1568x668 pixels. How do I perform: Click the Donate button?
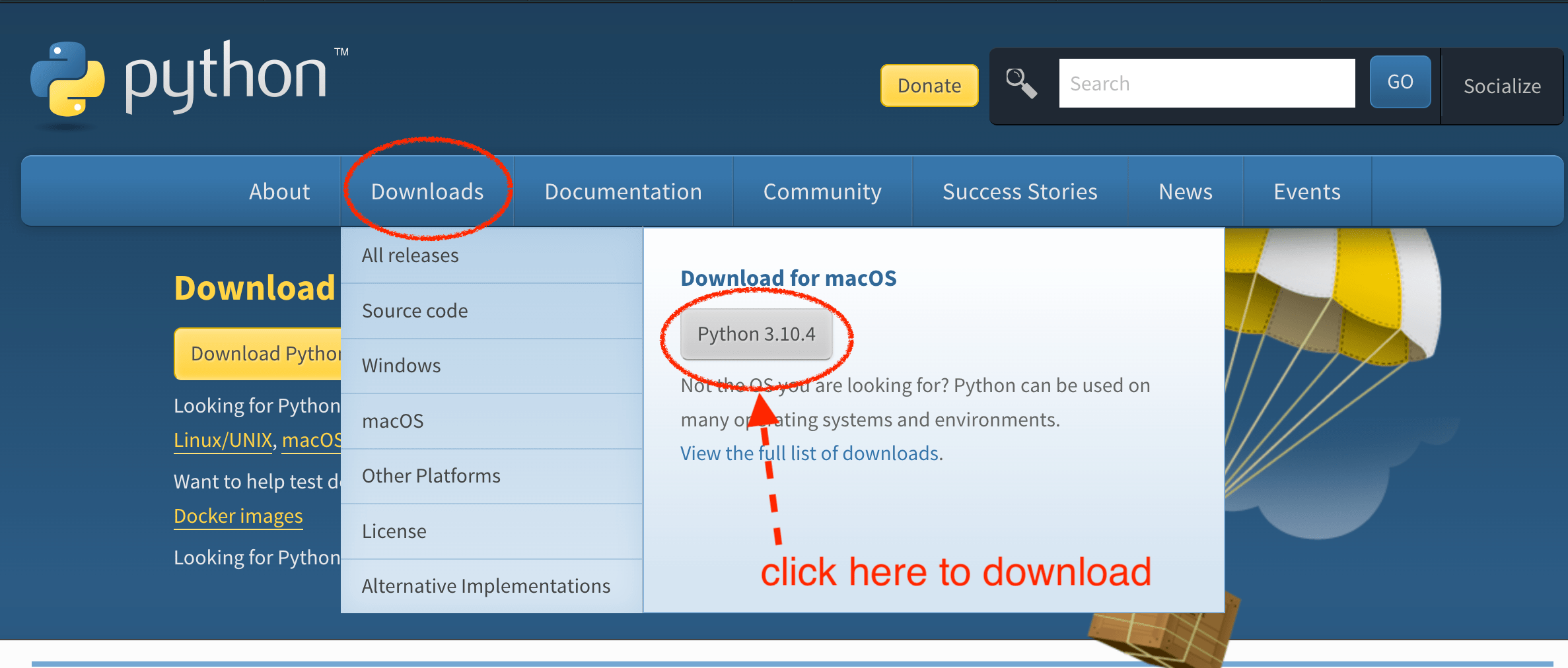click(929, 85)
